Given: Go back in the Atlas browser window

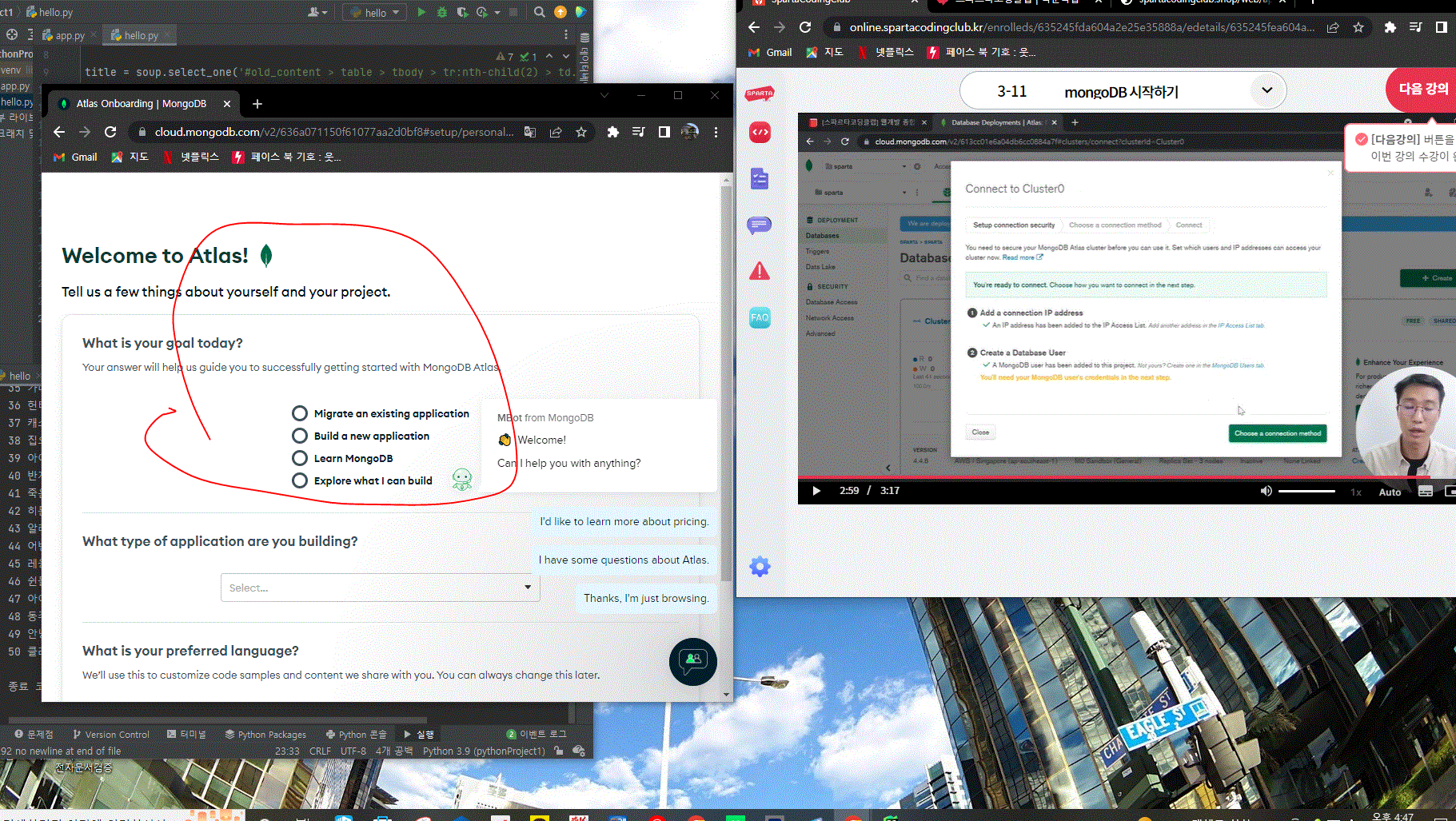Looking at the screenshot, I should click(59, 132).
